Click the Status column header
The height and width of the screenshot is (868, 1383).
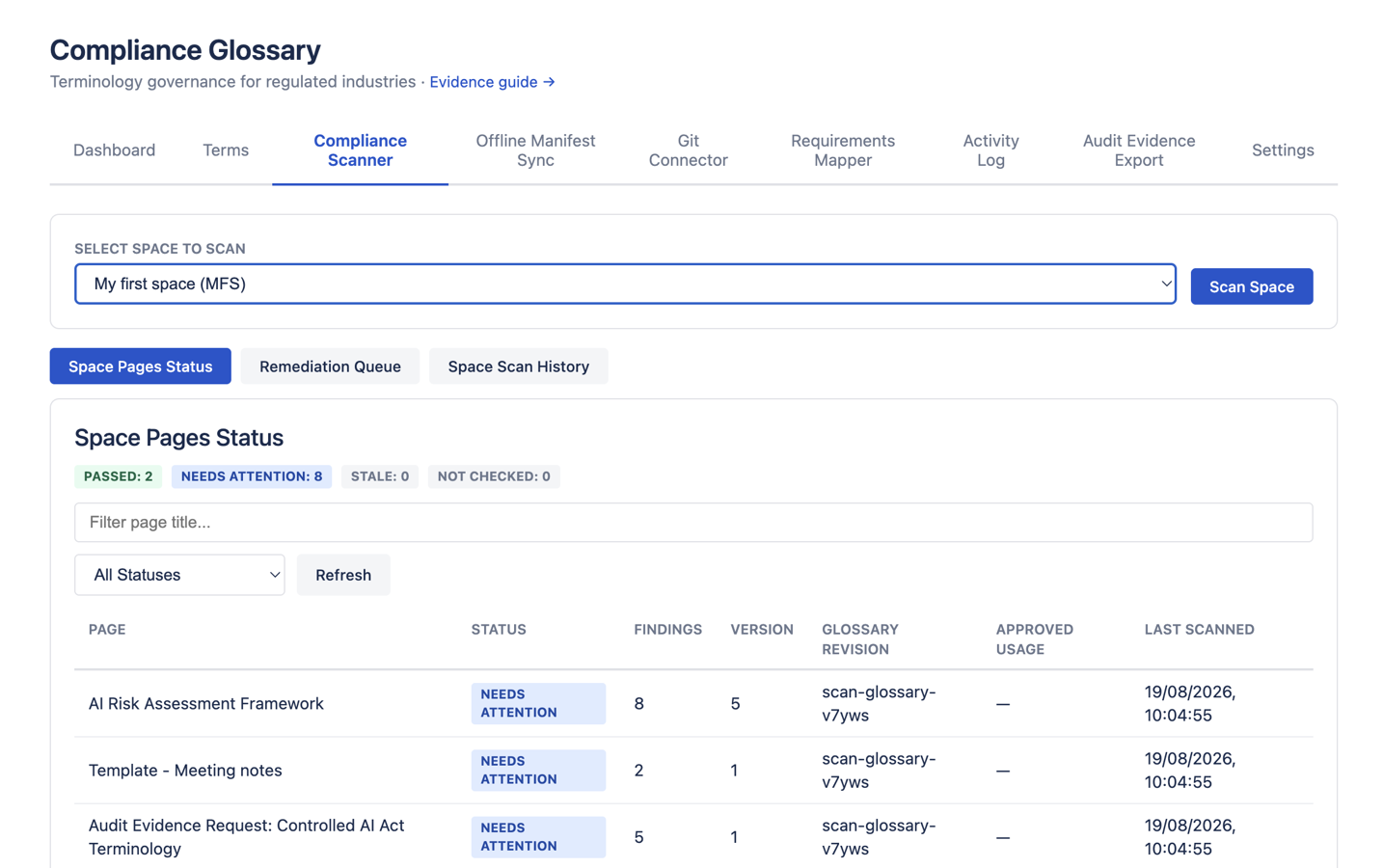point(499,630)
